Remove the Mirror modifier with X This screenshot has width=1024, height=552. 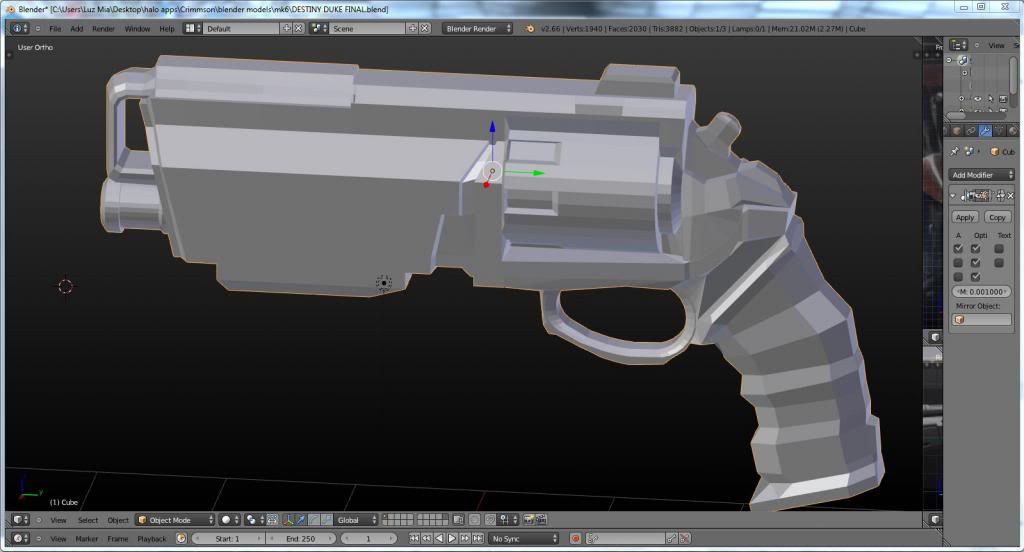pyautogui.click(x=1010, y=195)
